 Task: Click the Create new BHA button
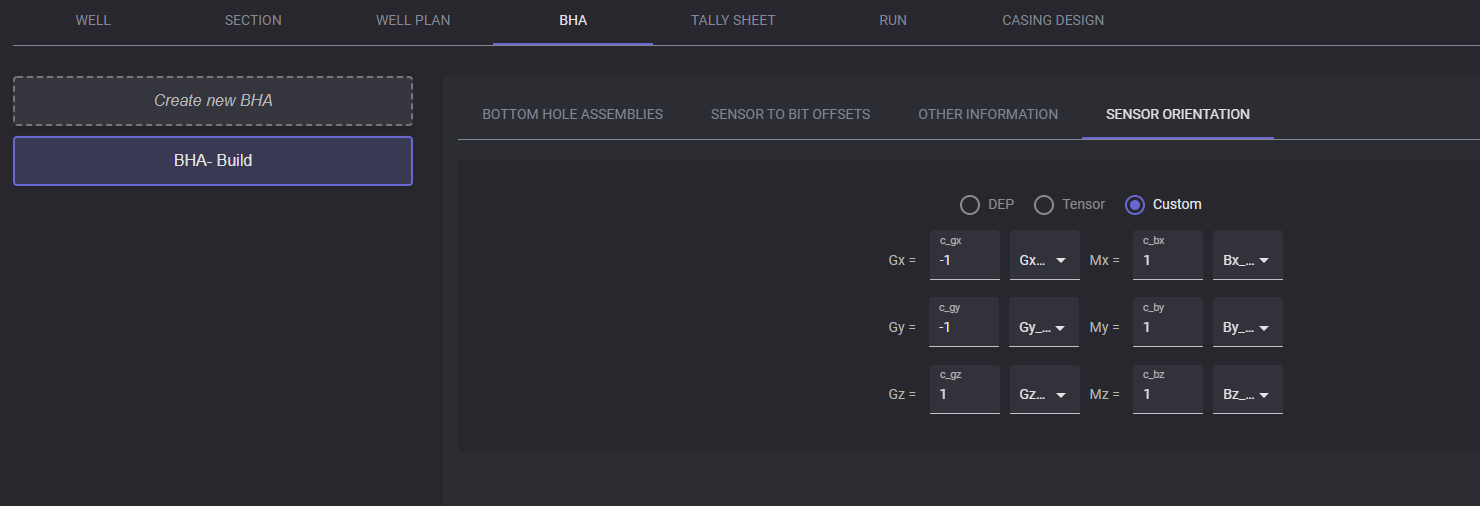click(x=213, y=101)
